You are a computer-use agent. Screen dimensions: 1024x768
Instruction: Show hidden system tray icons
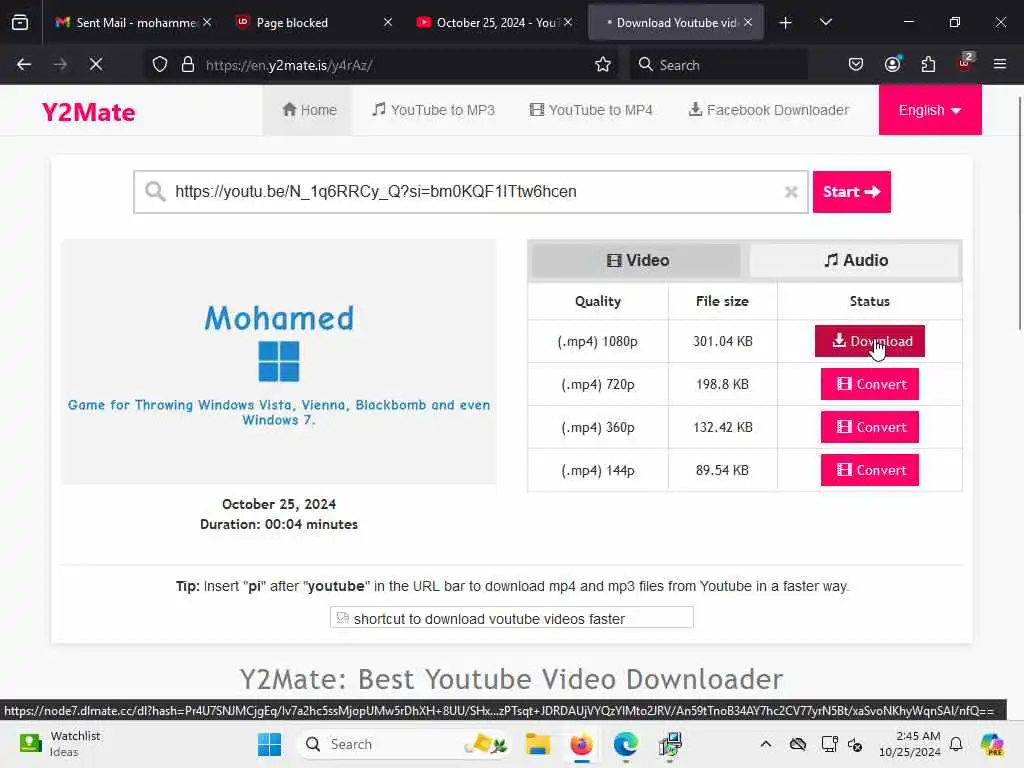coord(766,744)
